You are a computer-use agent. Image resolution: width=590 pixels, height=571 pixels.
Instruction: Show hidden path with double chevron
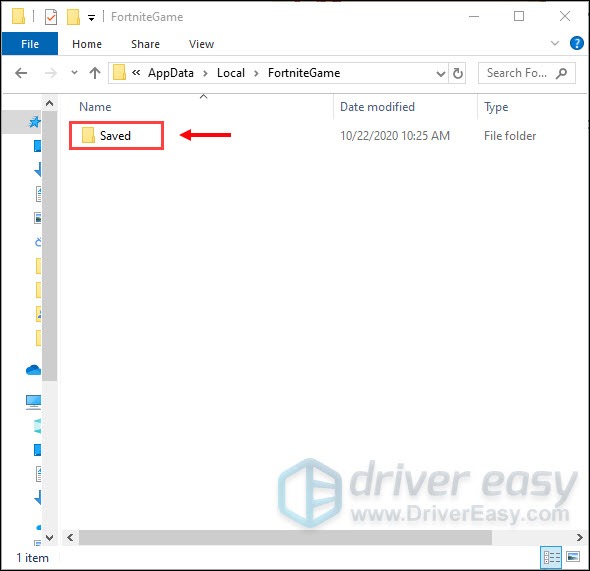click(x=136, y=73)
